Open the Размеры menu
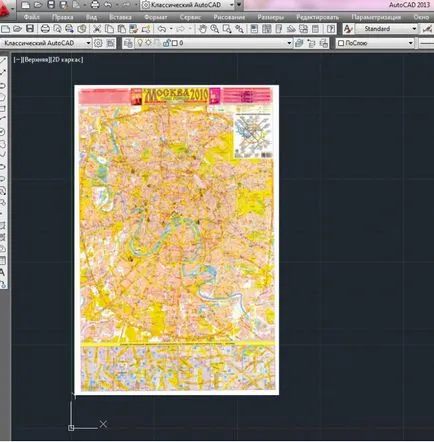434x442 pixels. (271, 17)
